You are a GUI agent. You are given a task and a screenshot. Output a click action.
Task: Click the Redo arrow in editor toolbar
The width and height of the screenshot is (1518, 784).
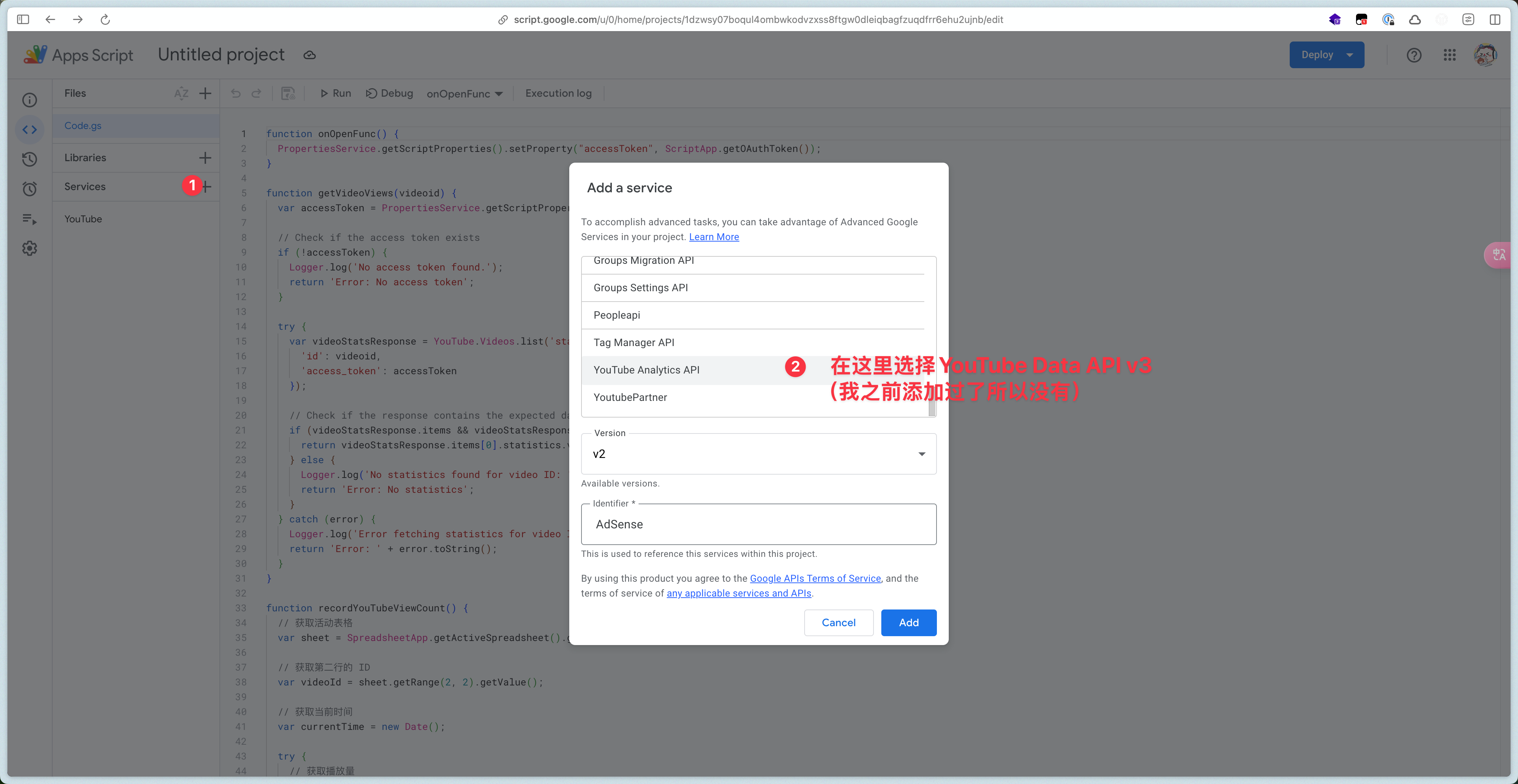[x=256, y=93]
